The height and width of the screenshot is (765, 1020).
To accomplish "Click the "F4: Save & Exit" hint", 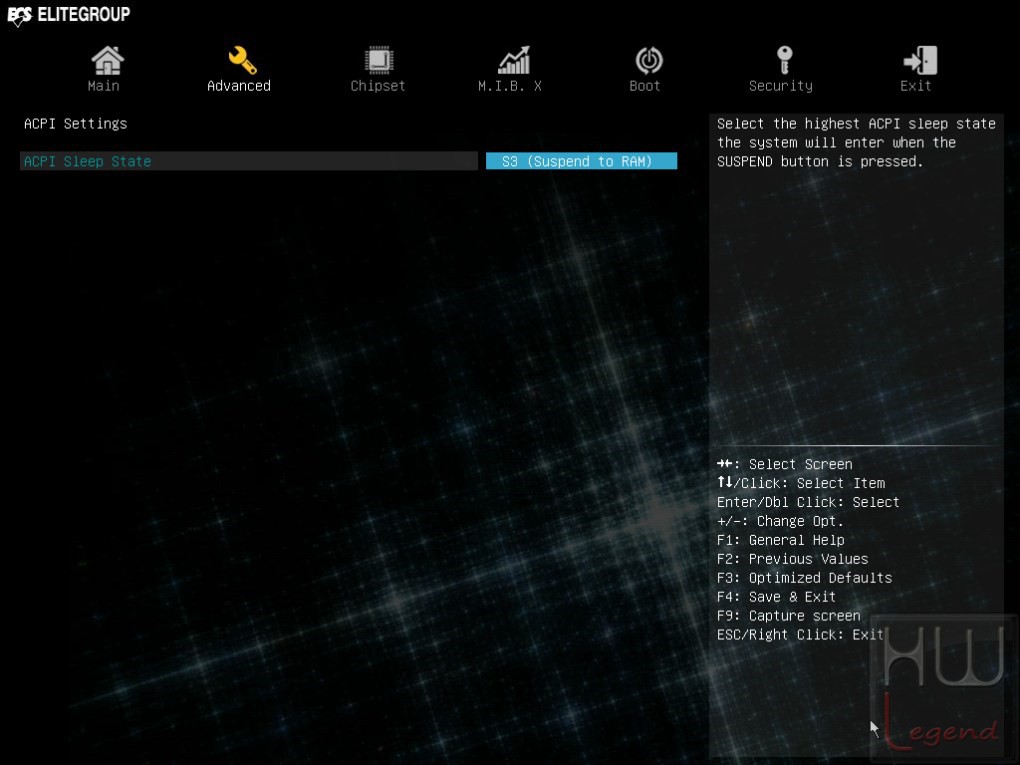I will coord(776,597).
